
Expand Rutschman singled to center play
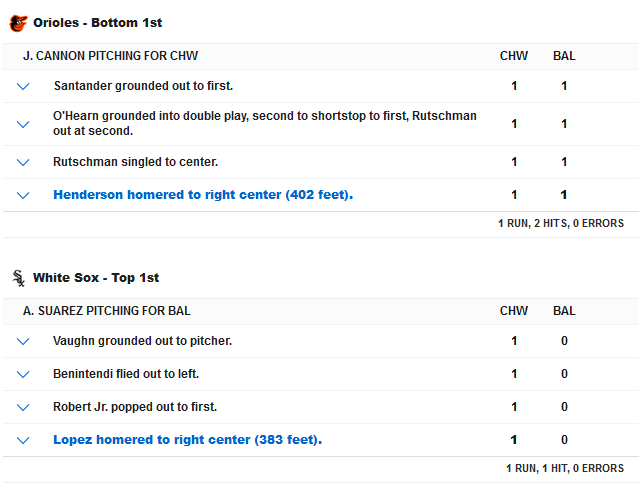[23, 162]
